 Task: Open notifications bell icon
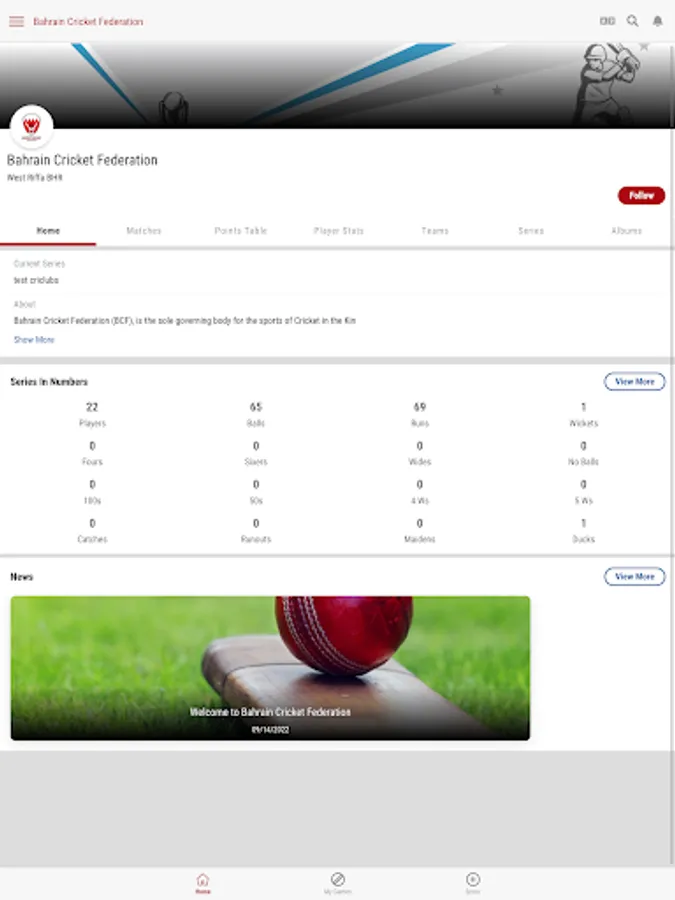point(658,21)
